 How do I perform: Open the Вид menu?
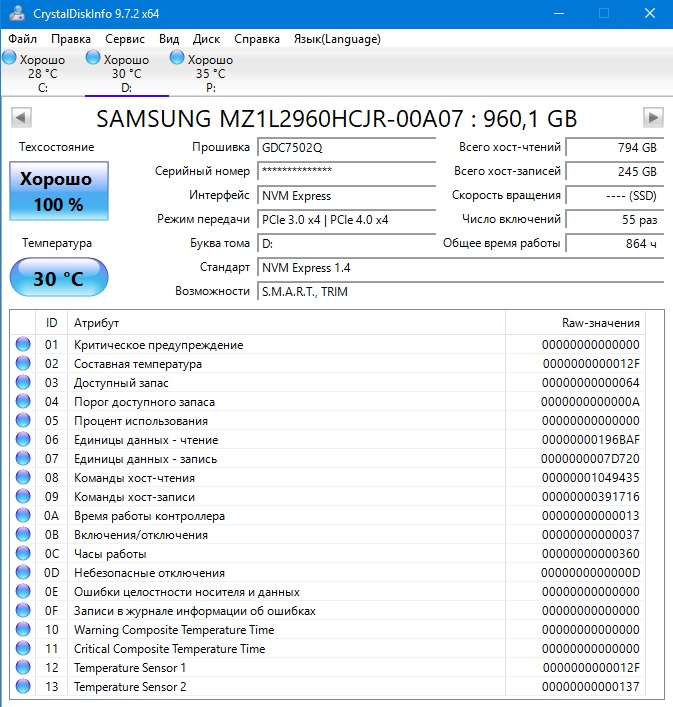pos(169,39)
